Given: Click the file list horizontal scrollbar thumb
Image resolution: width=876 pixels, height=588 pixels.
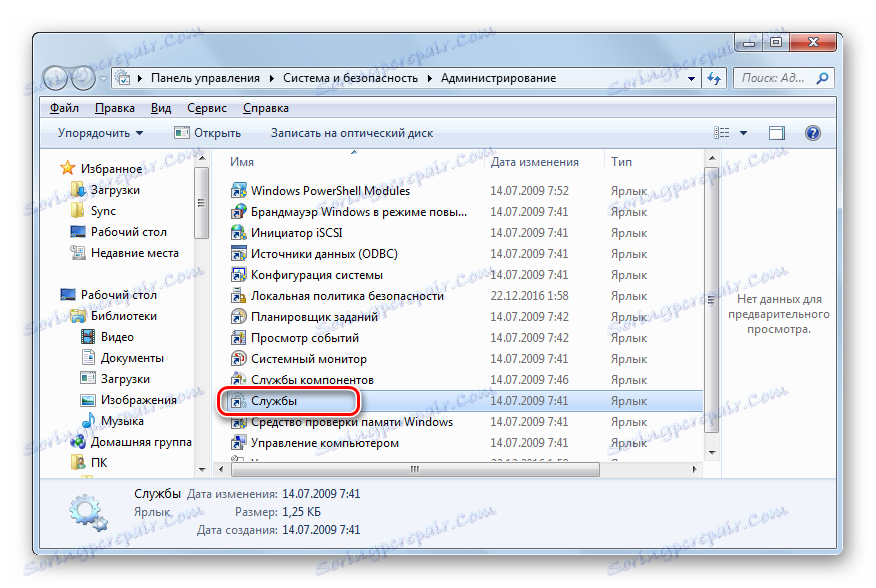Looking at the screenshot, I should click(x=415, y=470).
